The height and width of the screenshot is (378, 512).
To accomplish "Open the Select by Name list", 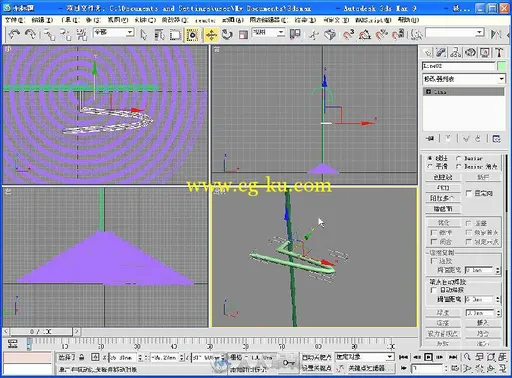I will point(159,34).
